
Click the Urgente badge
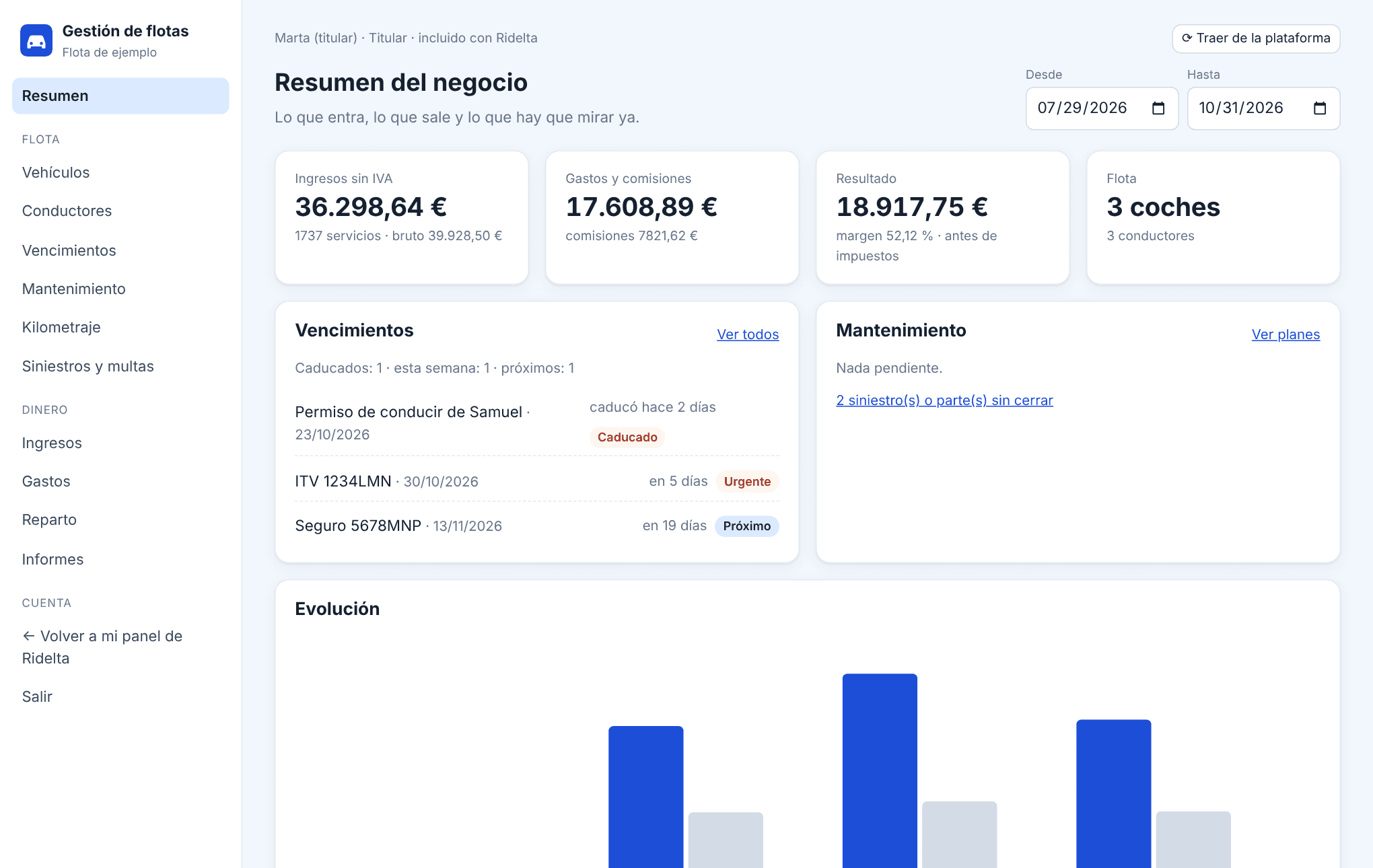747,482
